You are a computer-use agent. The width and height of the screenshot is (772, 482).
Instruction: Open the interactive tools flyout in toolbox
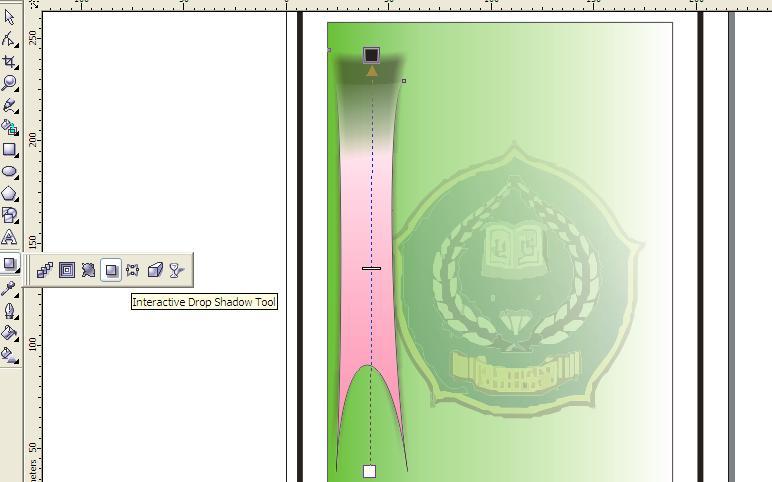coord(9,265)
